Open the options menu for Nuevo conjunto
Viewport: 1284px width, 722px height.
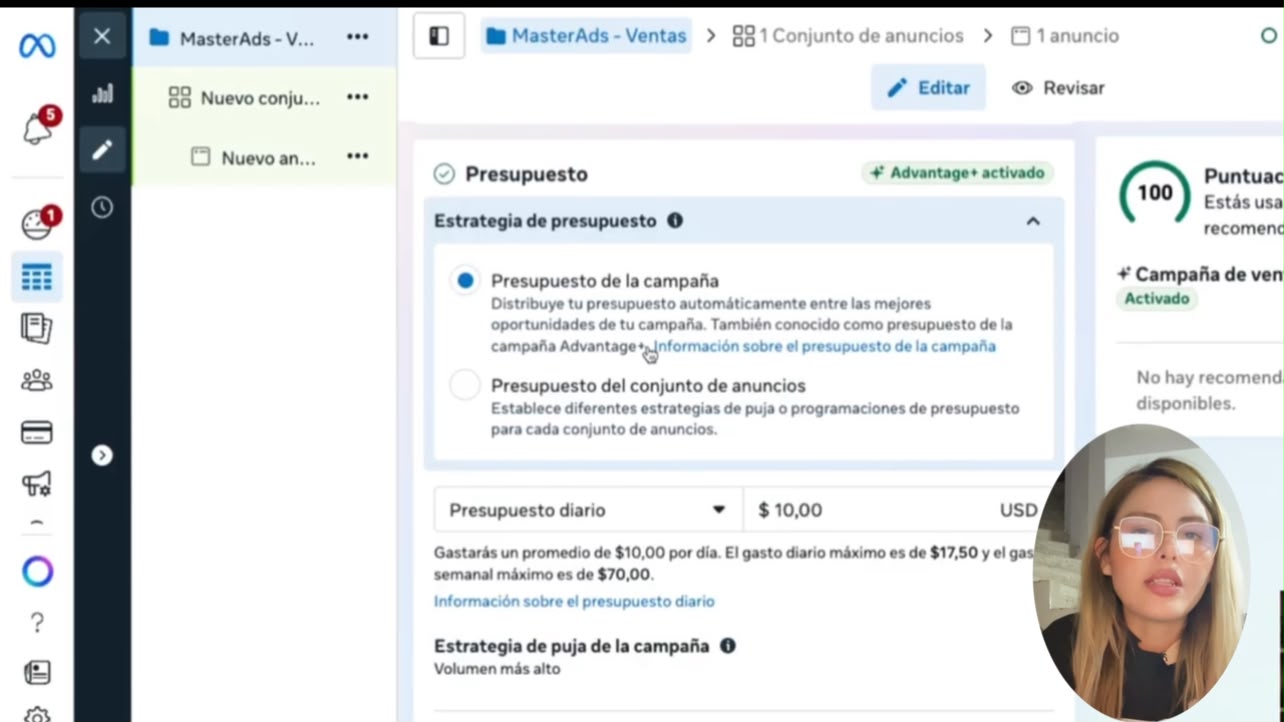(357, 97)
